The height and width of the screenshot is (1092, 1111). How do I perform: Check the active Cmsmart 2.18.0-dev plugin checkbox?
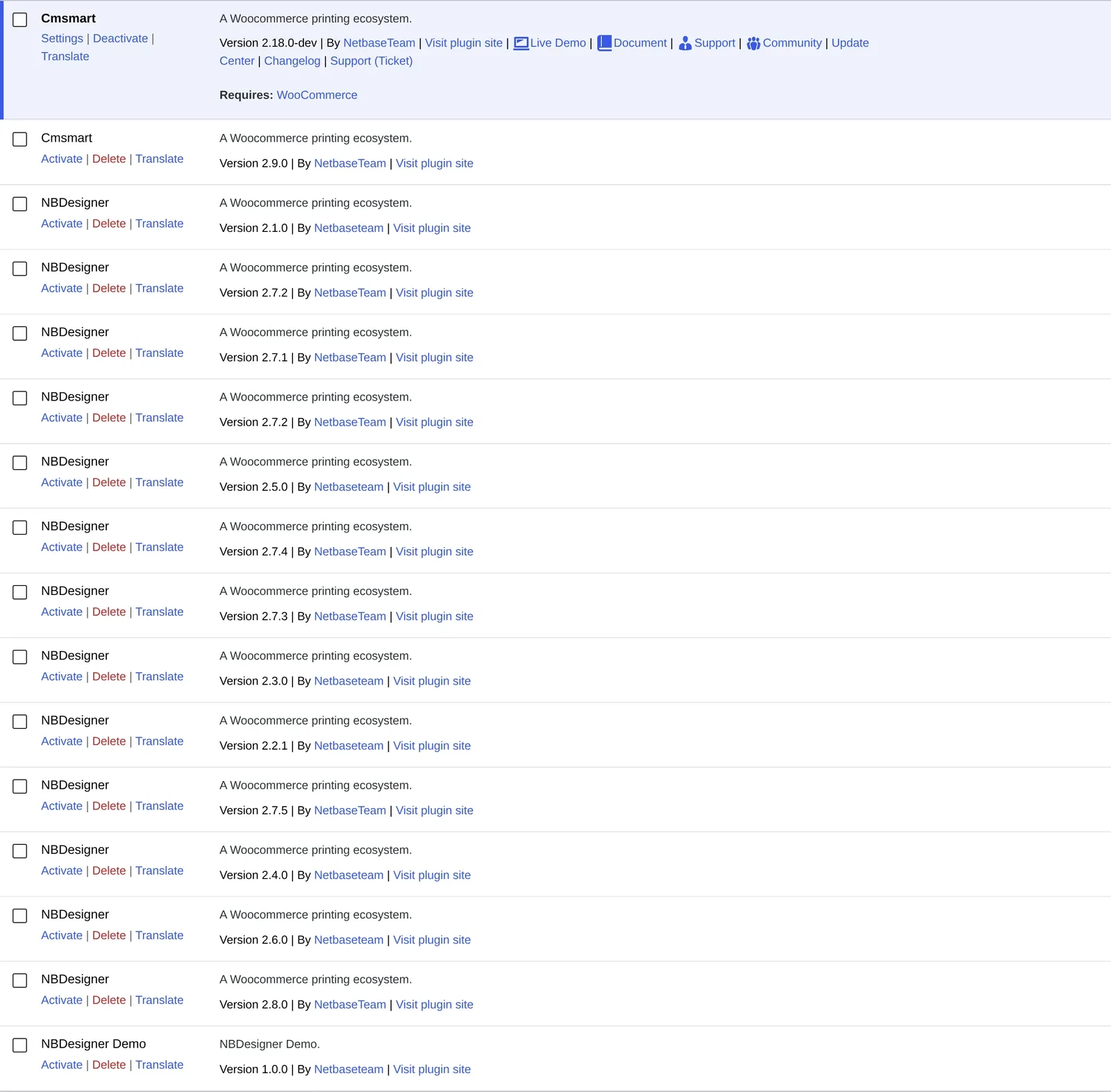(20, 19)
